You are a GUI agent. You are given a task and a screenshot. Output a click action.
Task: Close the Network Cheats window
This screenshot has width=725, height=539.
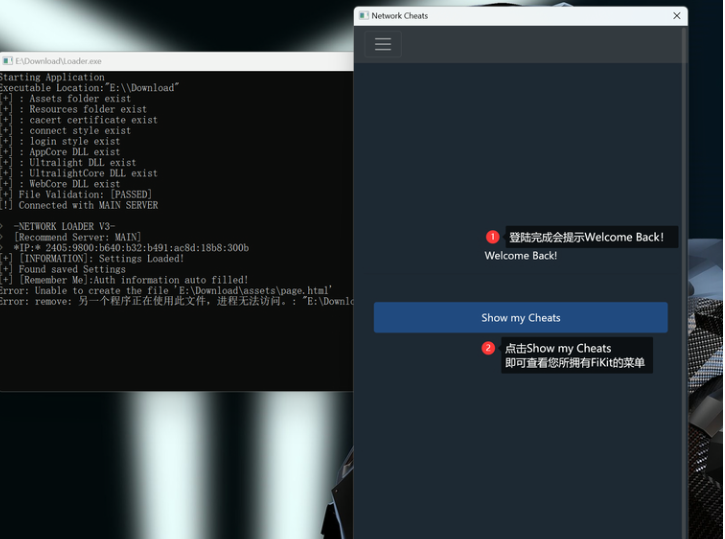pyautogui.click(x=676, y=16)
